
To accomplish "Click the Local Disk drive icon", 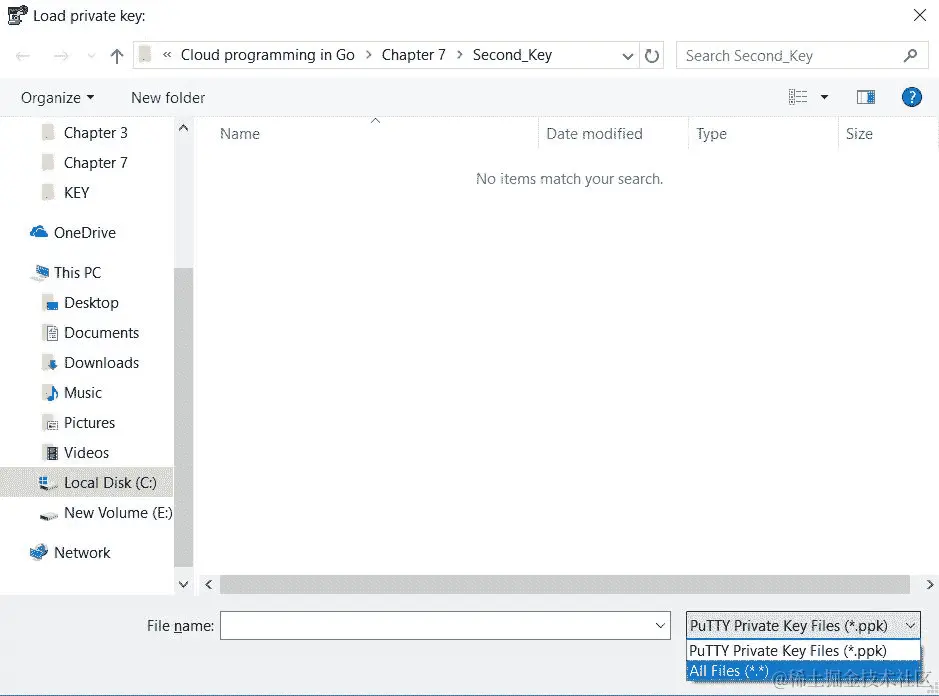I will [x=47, y=483].
